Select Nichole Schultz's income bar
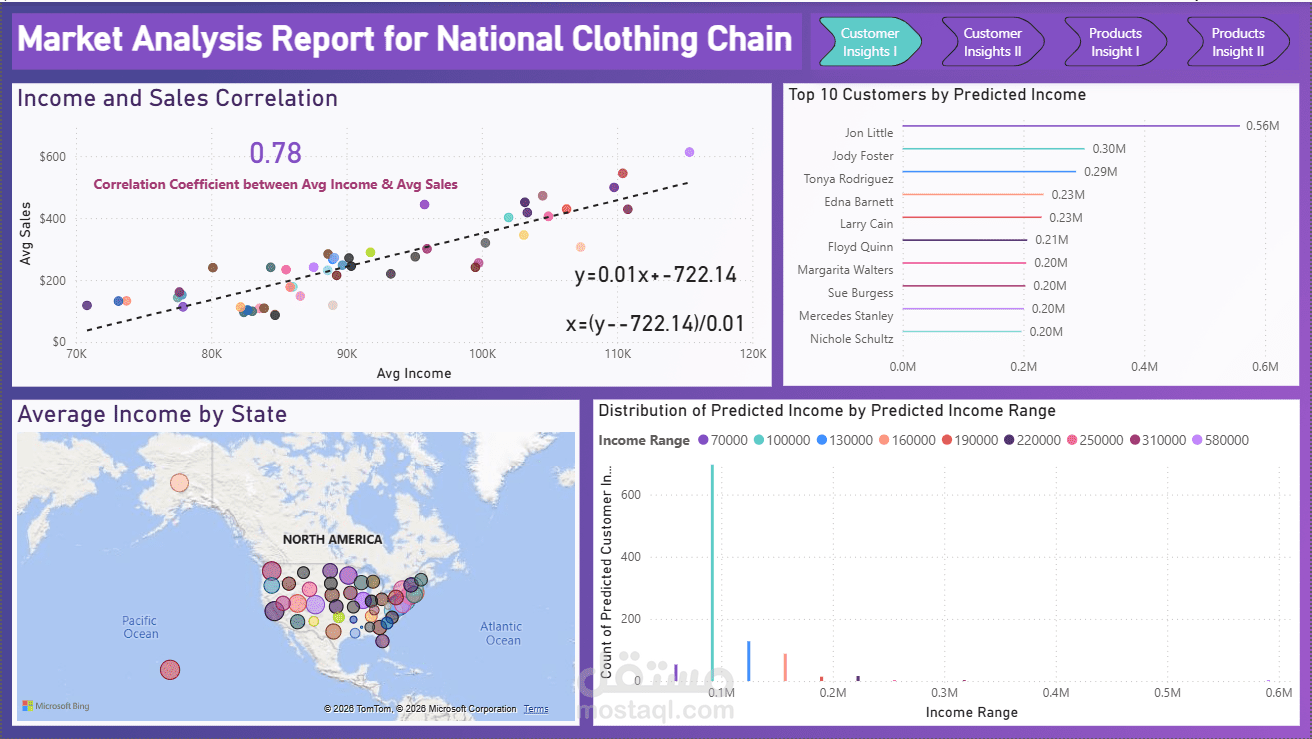The width and height of the screenshot is (1312, 739). click(x=962, y=332)
